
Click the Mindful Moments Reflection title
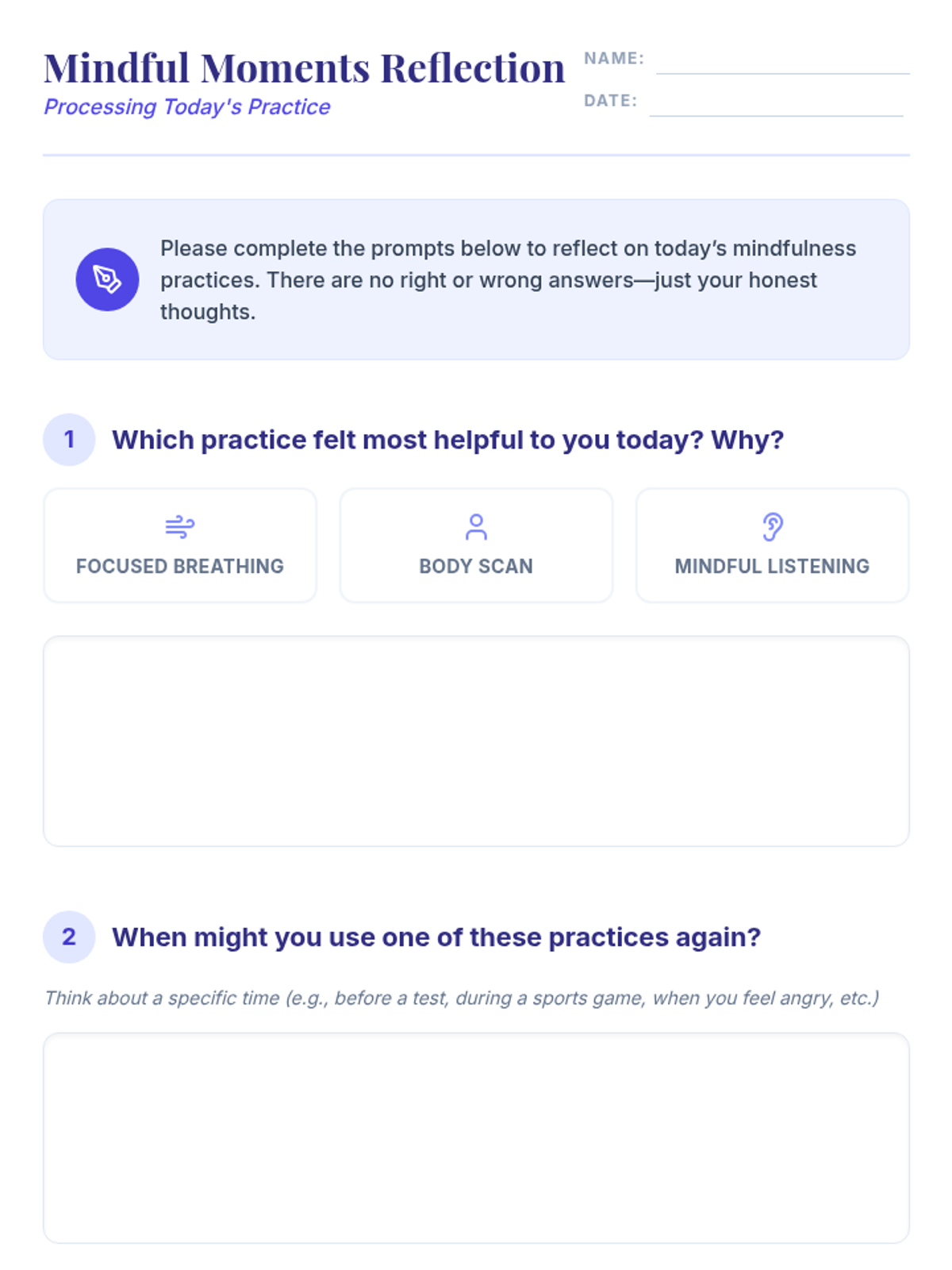pyautogui.click(x=304, y=67)
